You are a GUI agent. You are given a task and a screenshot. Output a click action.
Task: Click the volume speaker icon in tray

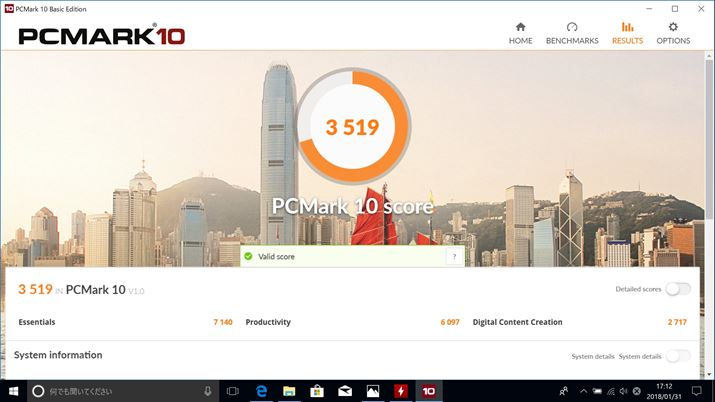point(623,391)
